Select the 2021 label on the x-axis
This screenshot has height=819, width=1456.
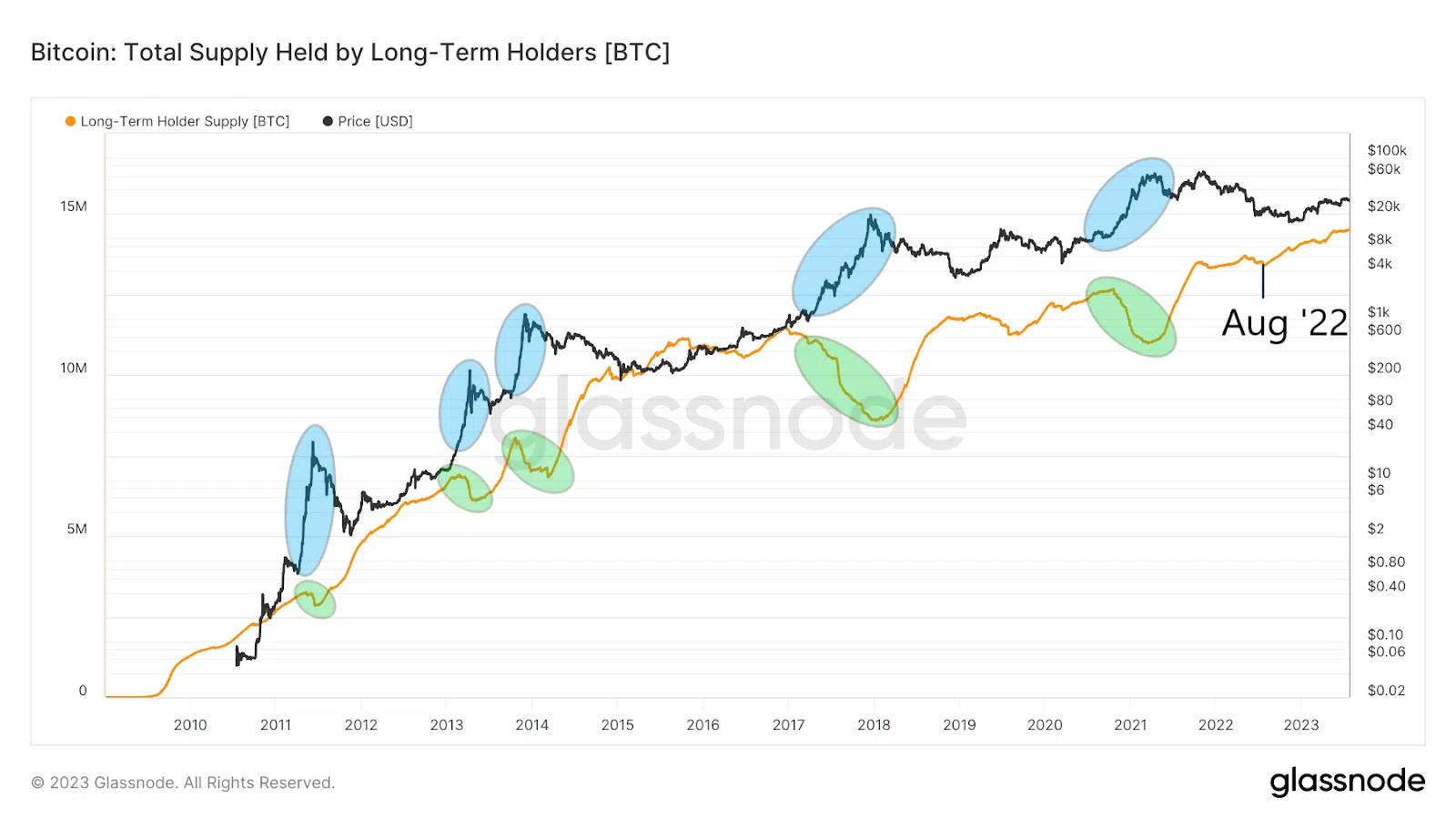click(x=1130, y=725)
